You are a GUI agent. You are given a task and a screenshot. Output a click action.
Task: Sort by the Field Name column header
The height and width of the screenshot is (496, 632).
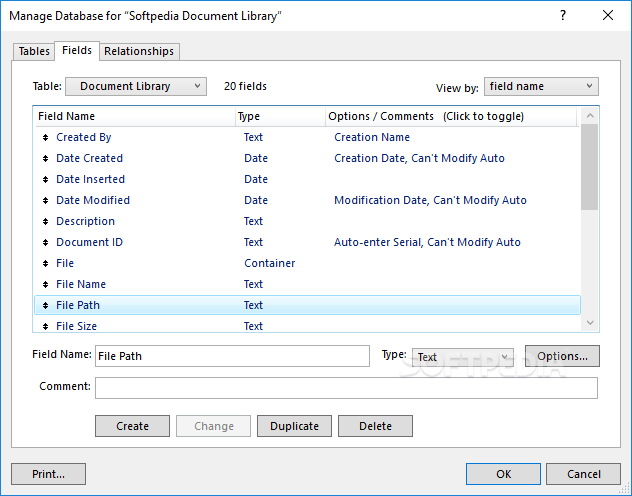pyautogui.click(x=135, y=116)
